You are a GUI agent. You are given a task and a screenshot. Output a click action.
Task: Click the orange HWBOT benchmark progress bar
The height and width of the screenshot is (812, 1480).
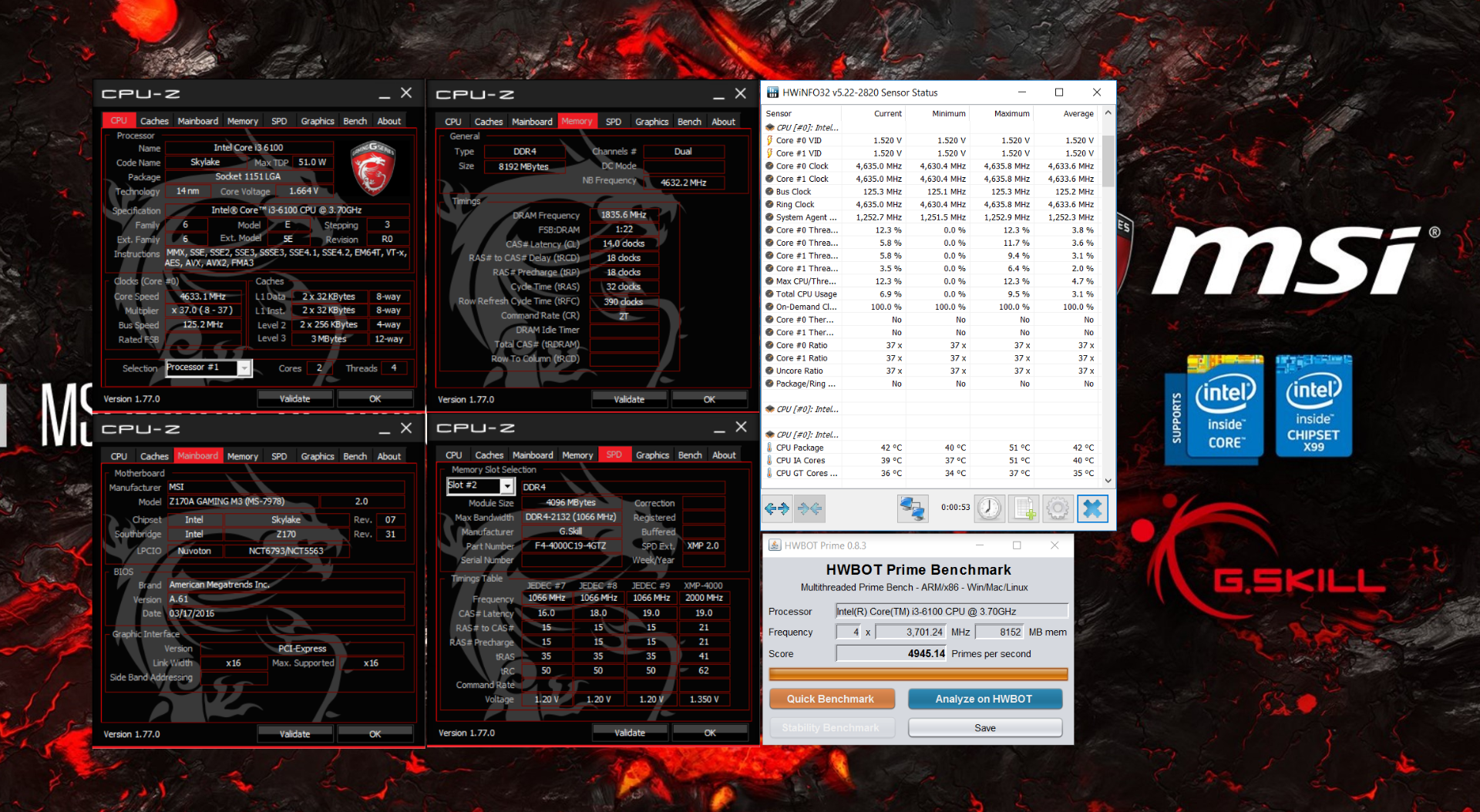pos(918,675)
